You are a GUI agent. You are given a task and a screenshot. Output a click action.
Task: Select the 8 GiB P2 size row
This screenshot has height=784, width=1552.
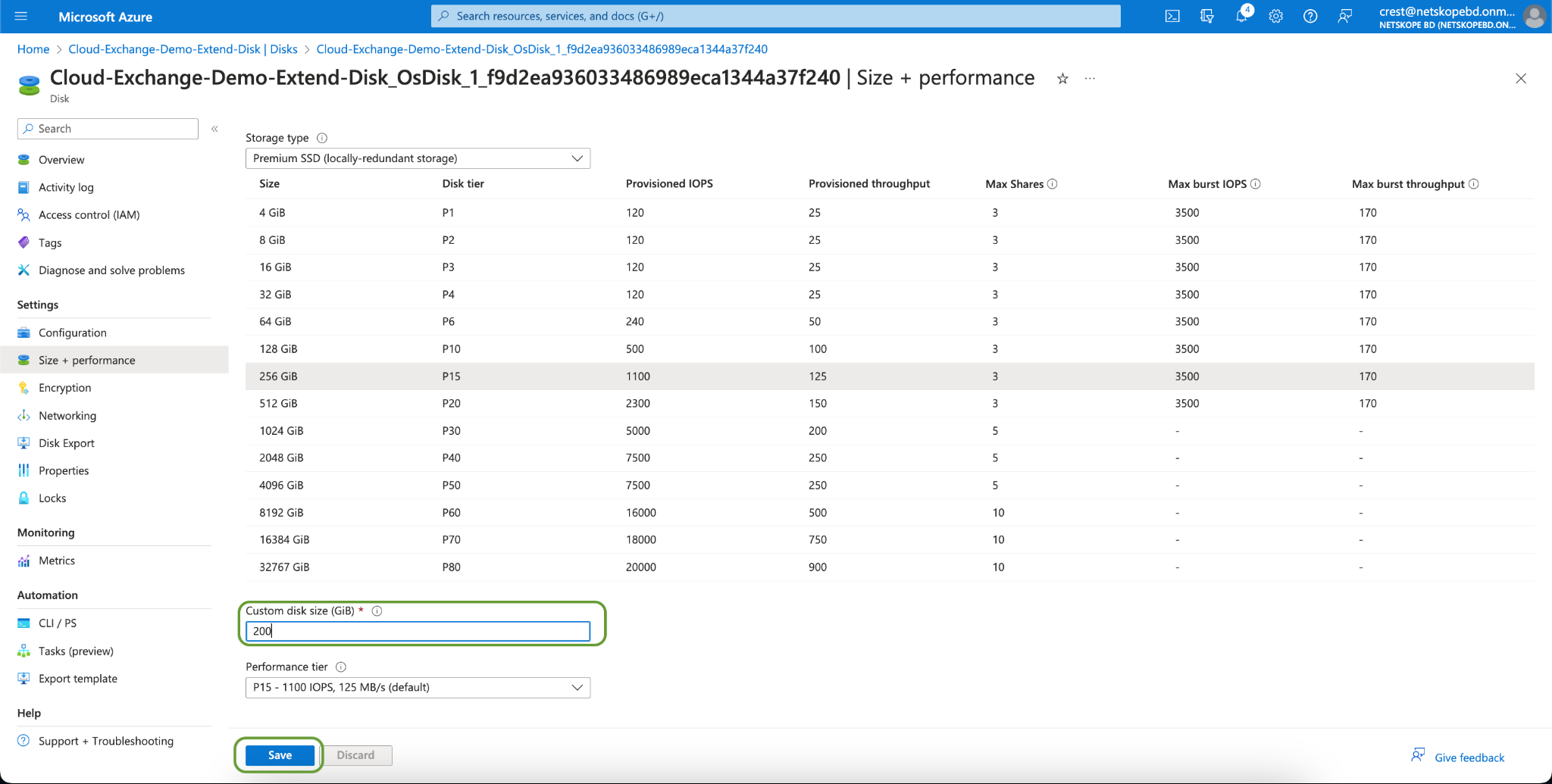[890, 240]
